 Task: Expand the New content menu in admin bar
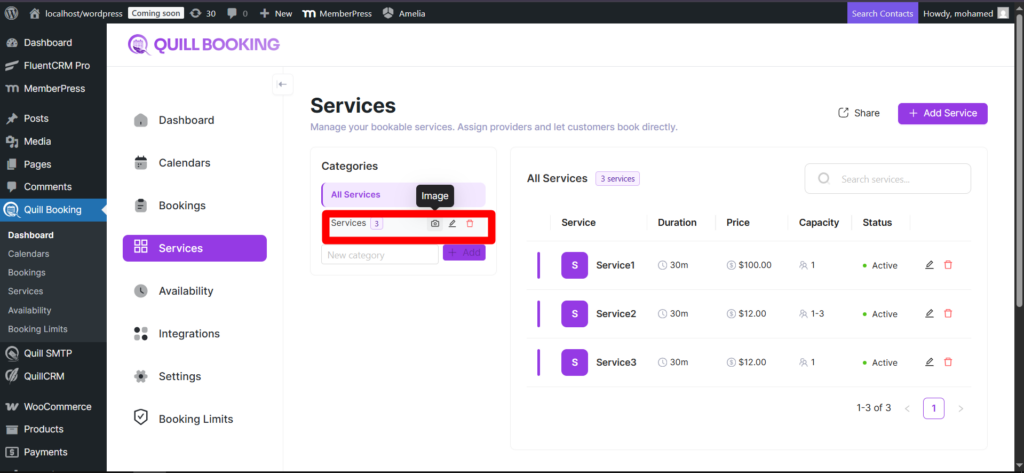pos(275,14)
